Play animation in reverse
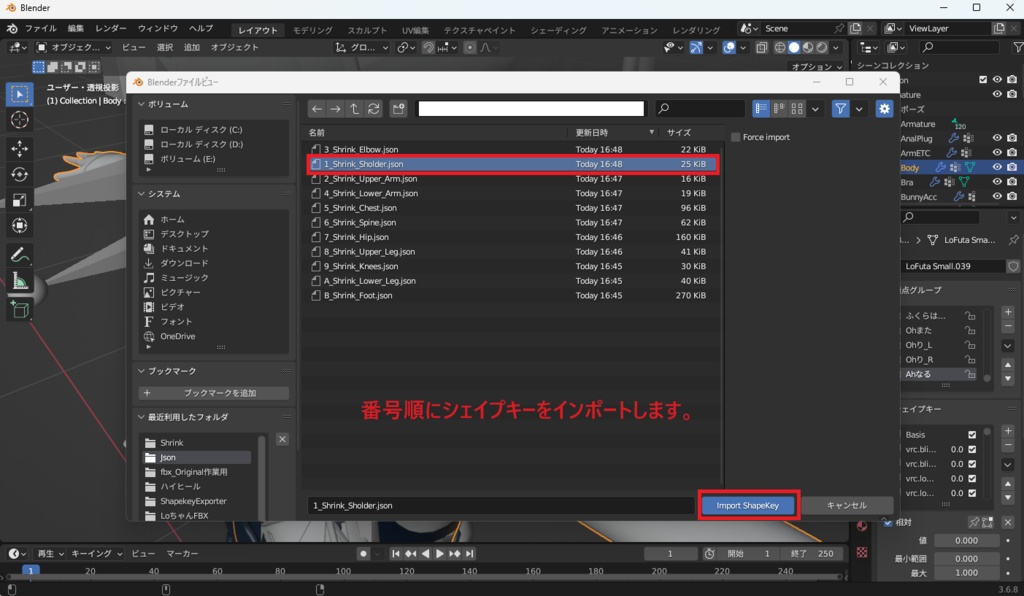This screenshot has height=596, width=1024. coord(425,554)
